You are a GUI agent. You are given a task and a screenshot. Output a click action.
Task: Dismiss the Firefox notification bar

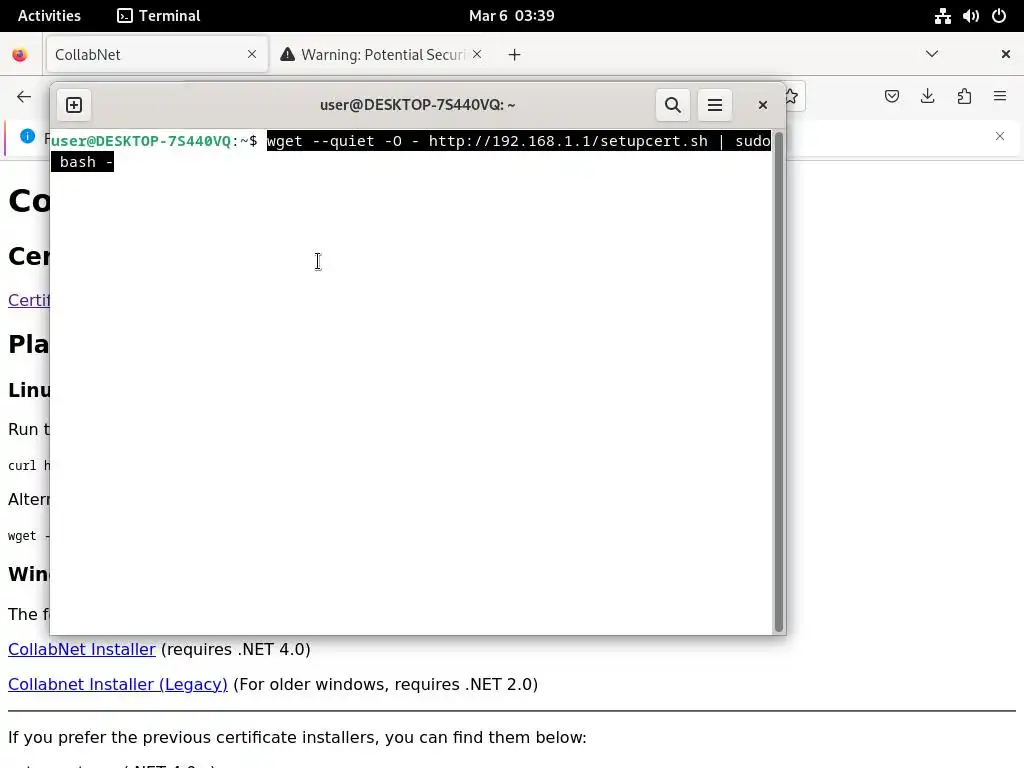click(1000, 136)
